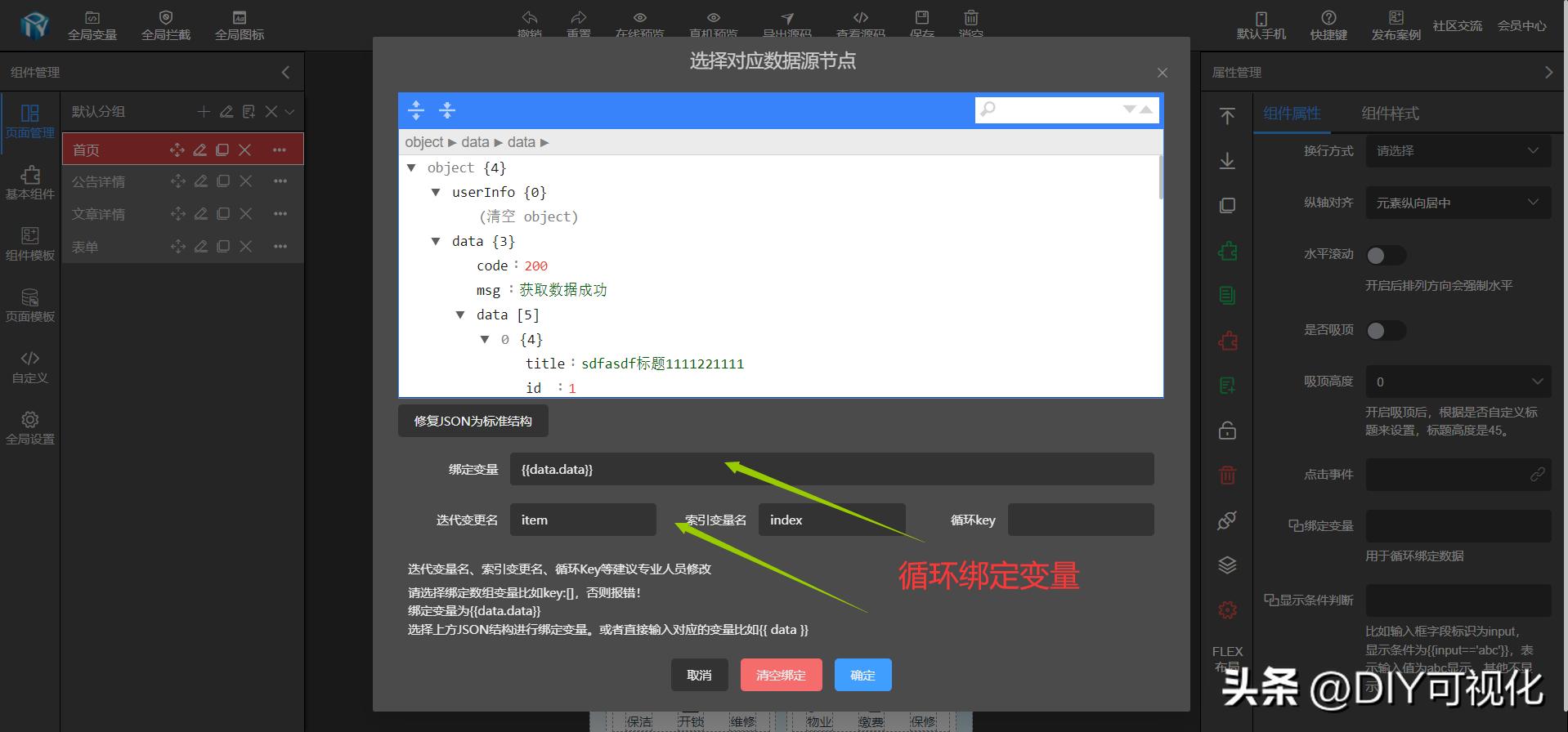Click collapse-all icon in JSON viewer toolbar
The width and height of the screenshot is (1568, 732).
tap(447, 110)
